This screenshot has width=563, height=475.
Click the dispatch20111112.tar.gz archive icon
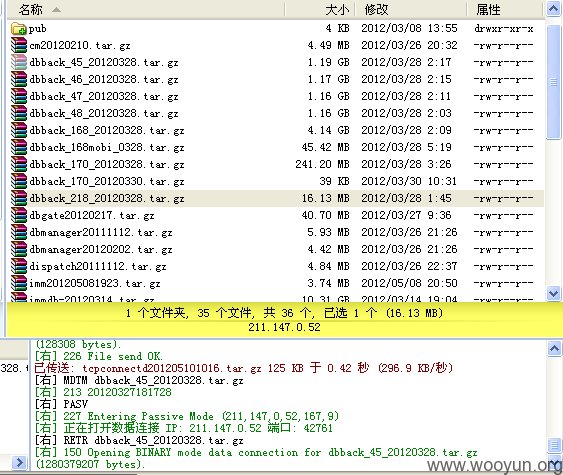tap(19, 266)
